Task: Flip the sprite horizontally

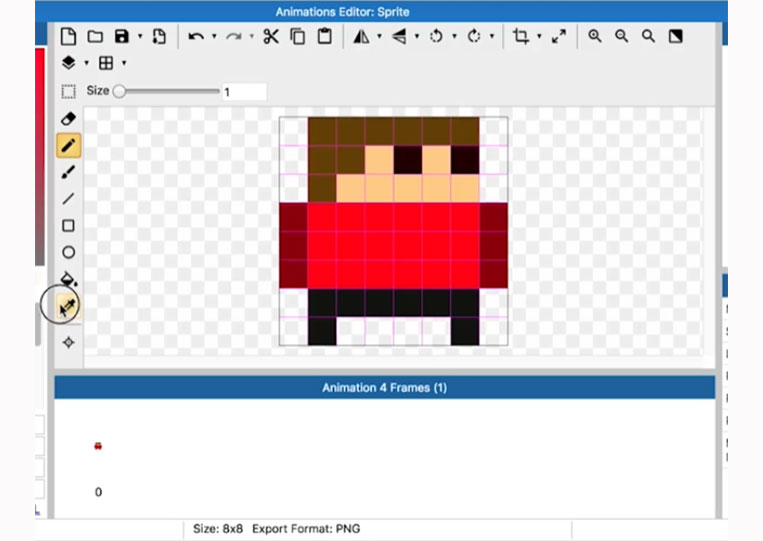Action: [361, 36]
